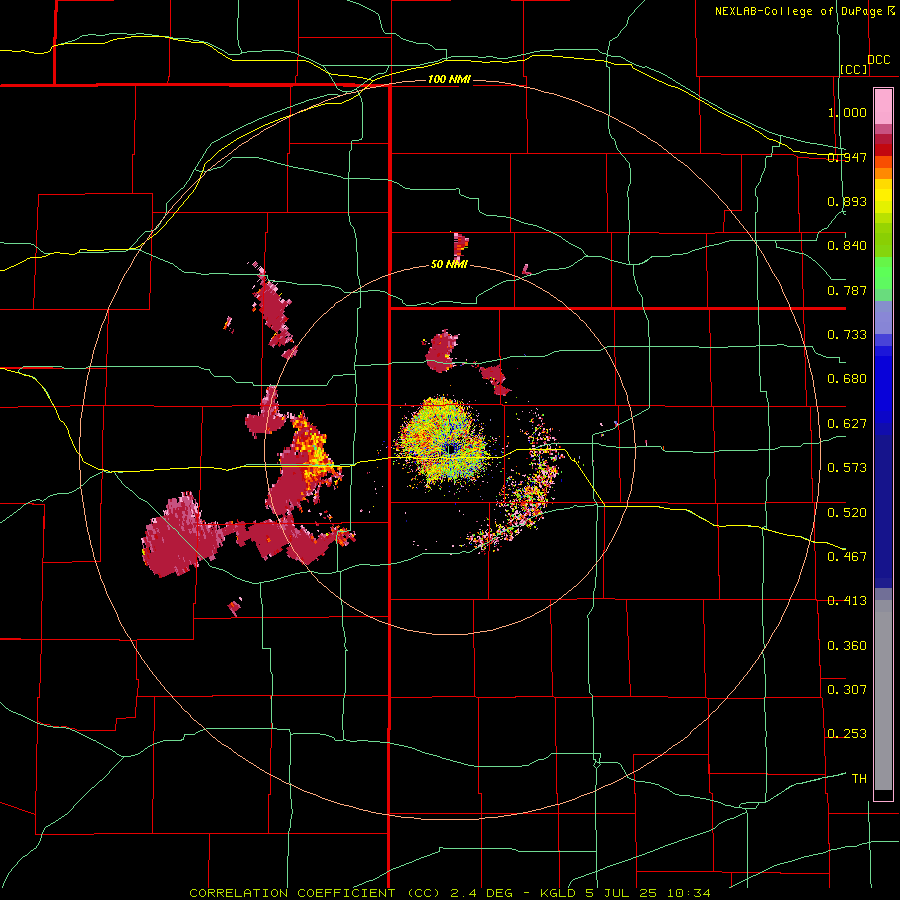The height and width of the screenshot is (900, 900).
Task: Click the 0.840 color scale value
Action: 847,246
